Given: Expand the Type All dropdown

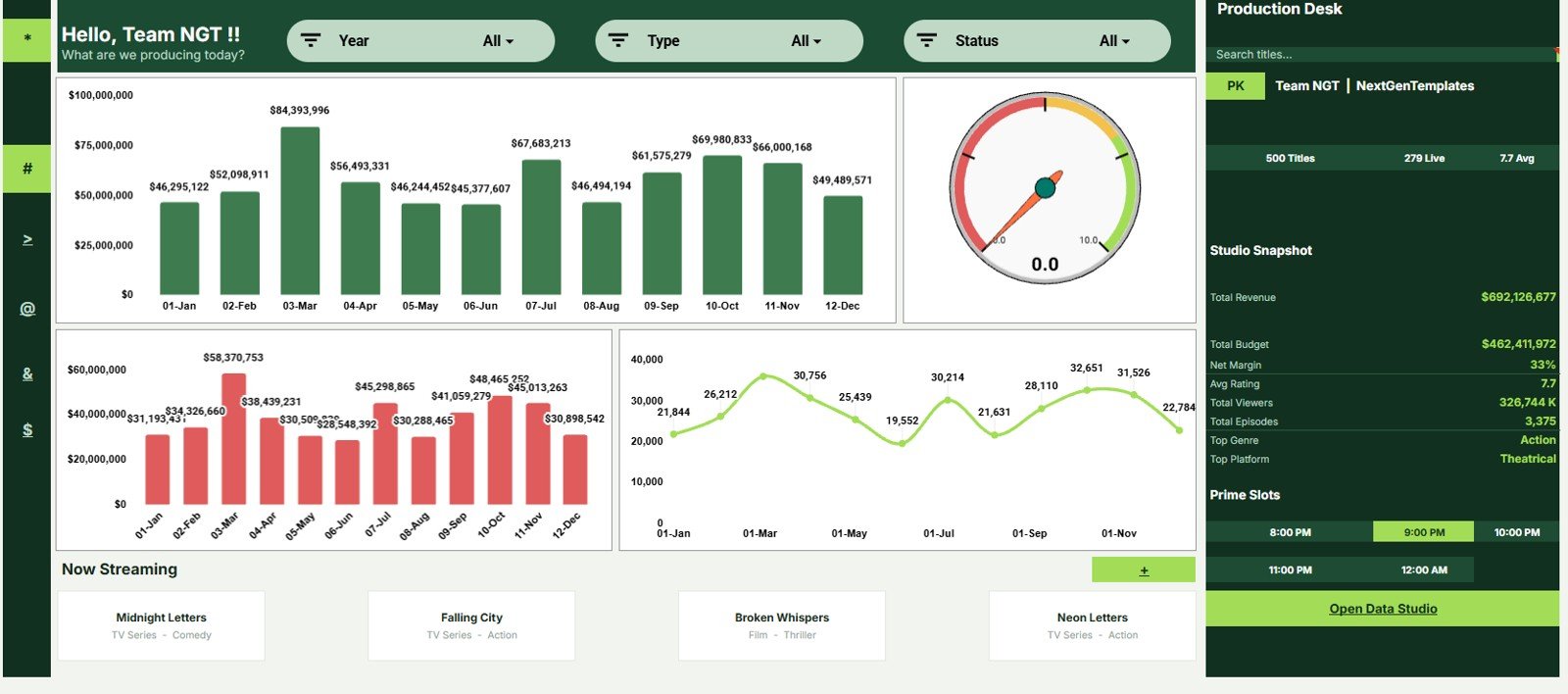Looking at the screenshot, I should [x=807, y=41].
